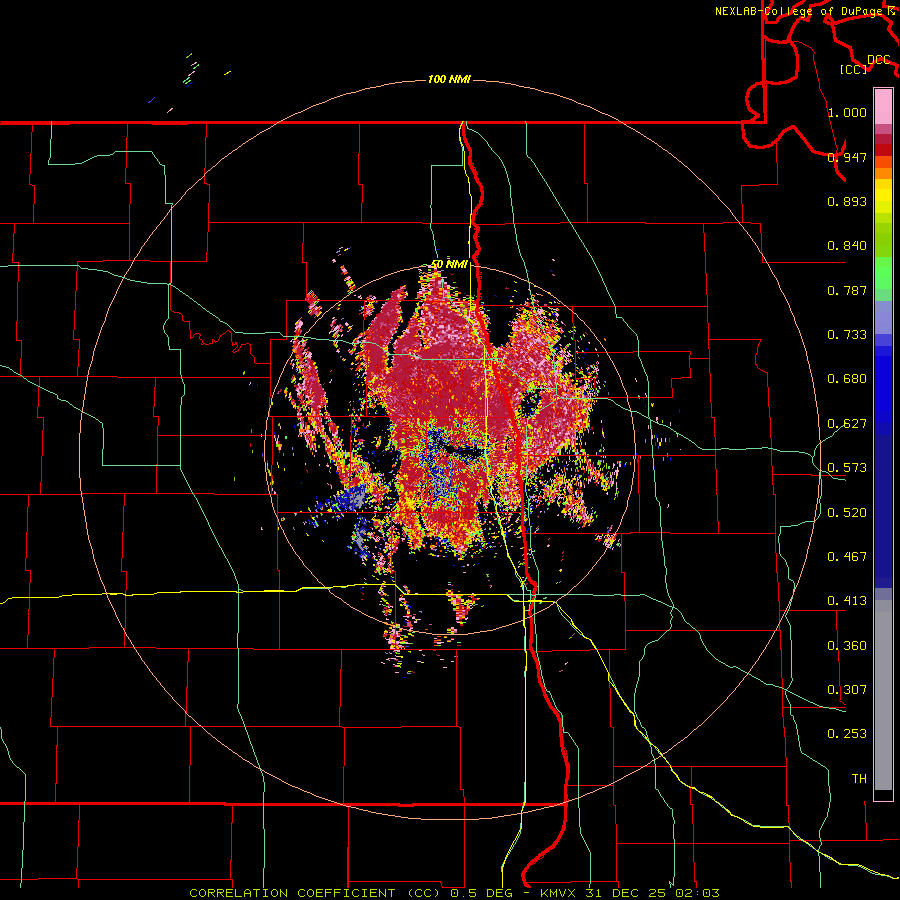
Task: Click the 0.627 scale value
Action: (847, 424)
